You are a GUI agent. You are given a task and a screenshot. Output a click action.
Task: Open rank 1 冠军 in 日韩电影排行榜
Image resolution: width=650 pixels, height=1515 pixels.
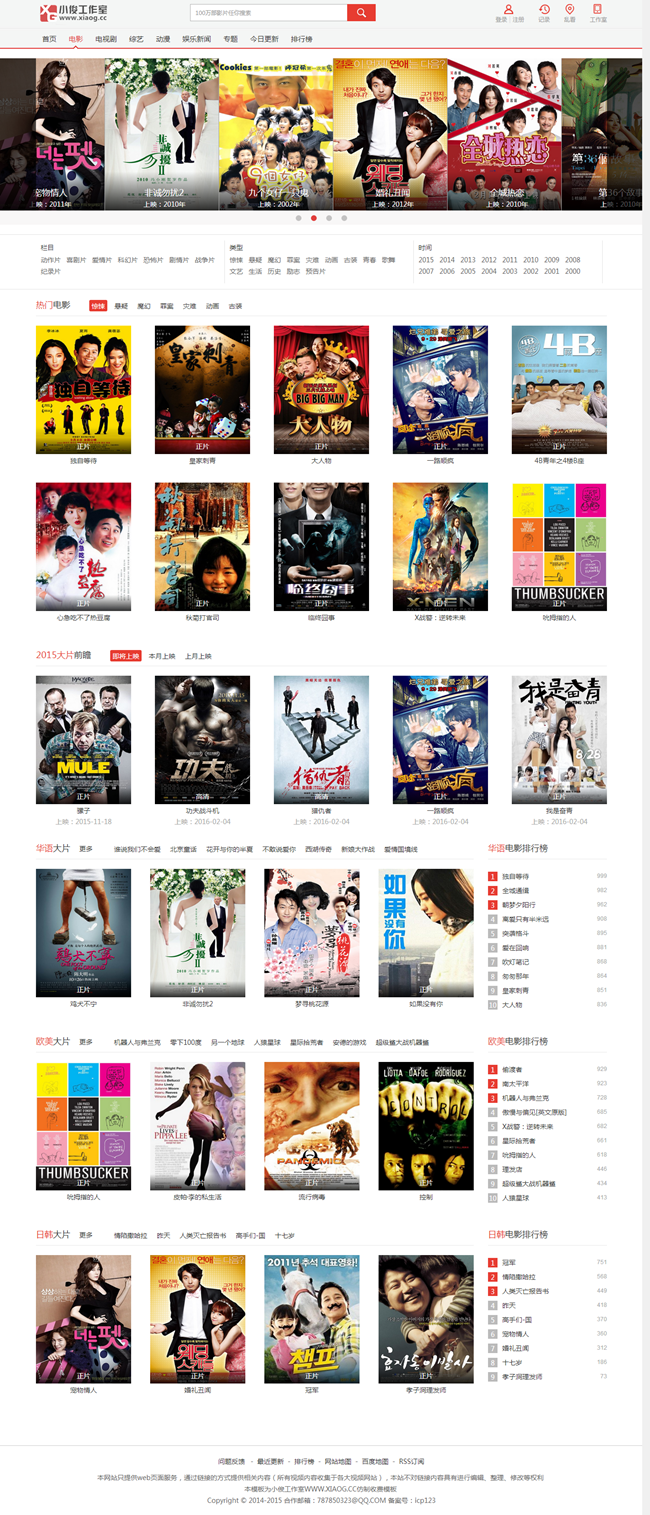click(x=508, y=1262)
